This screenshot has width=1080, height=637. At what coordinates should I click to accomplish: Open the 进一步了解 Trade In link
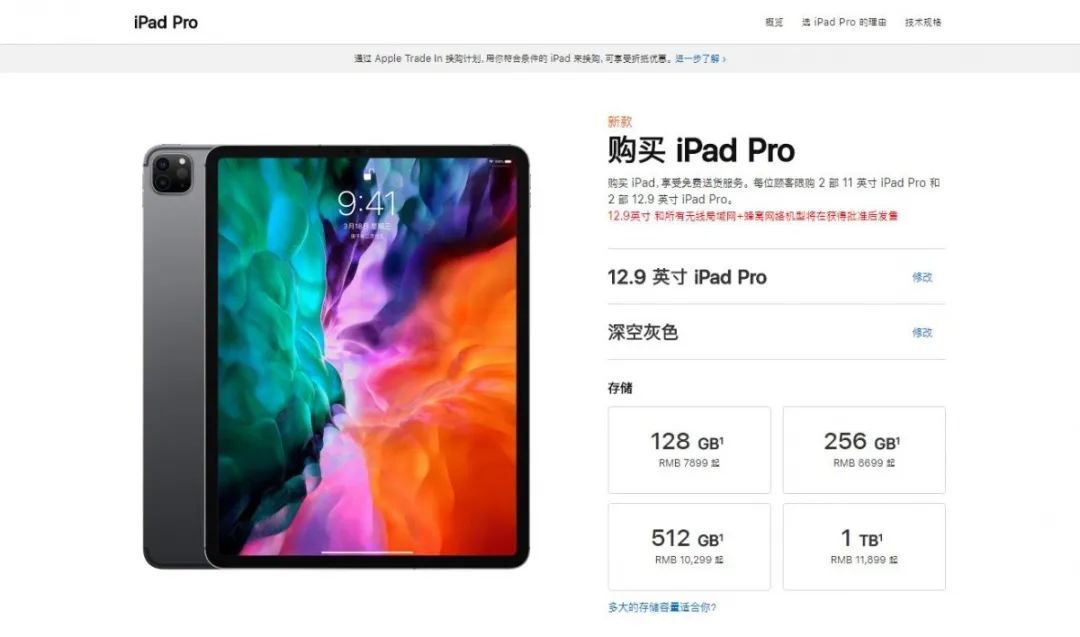click(x=700, y=59)
